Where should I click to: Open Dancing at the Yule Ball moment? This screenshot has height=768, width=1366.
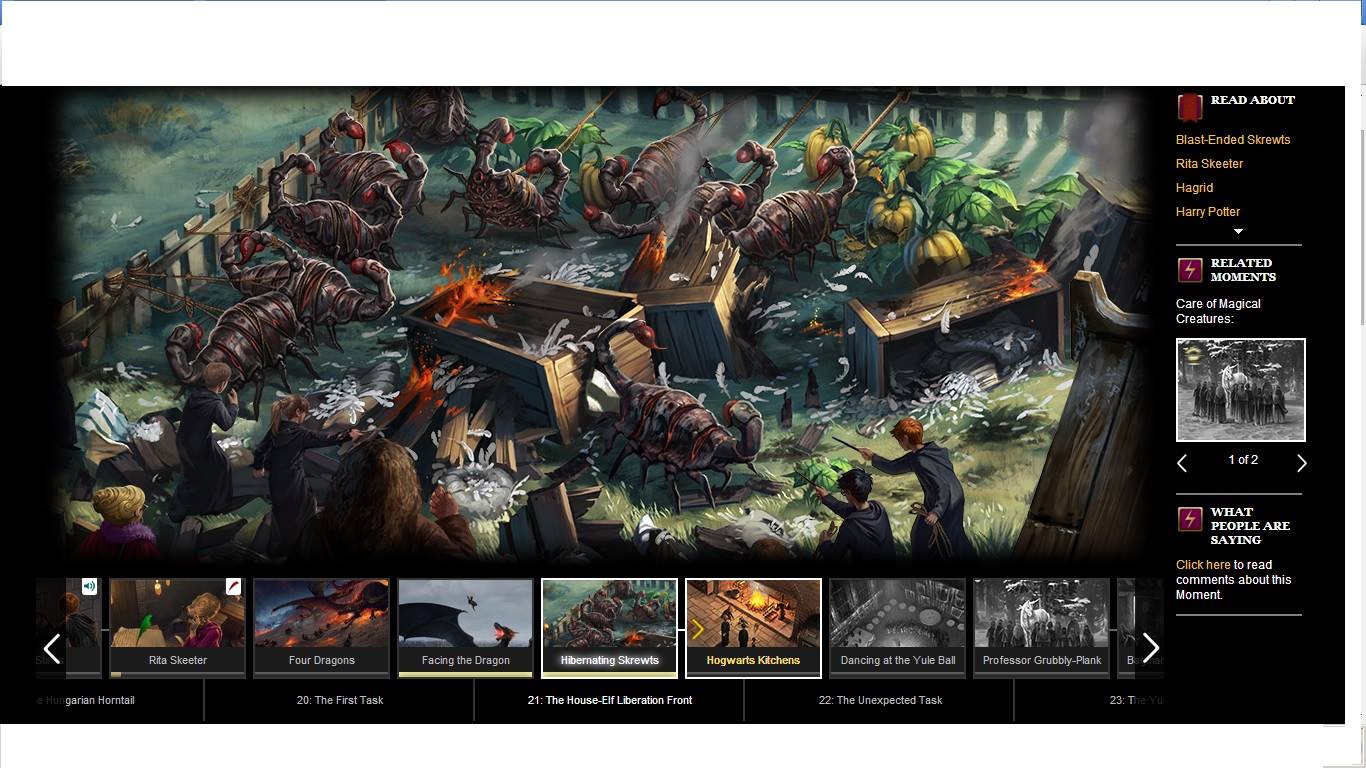click(x=898, y=628)
